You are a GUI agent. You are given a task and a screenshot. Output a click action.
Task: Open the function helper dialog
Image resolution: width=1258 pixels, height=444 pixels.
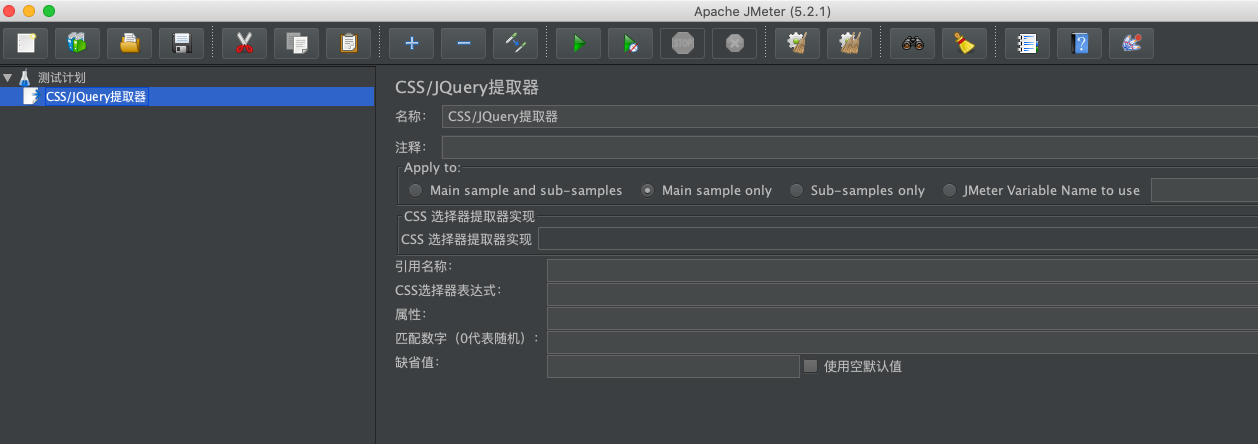pyautogui.click(x=1027, y=43)
